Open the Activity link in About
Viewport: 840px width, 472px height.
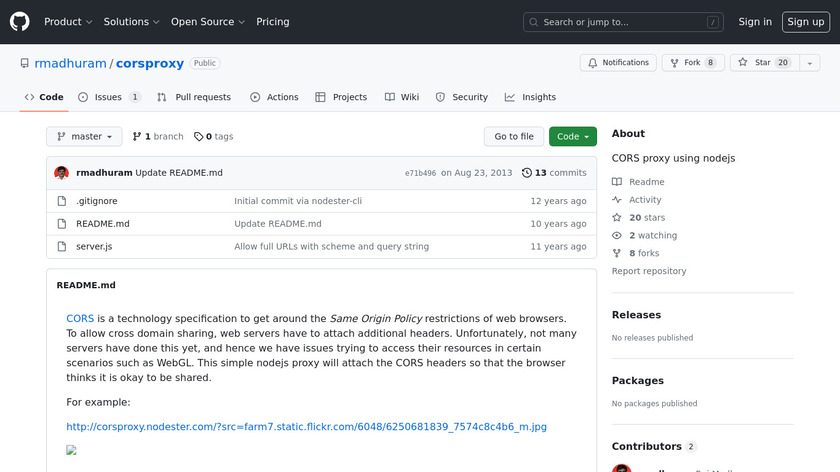coord(636,200)
